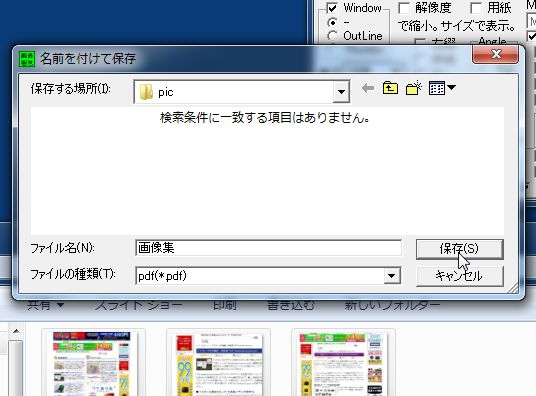Click the ファイル名 input field

pyautogui.click(x=268, y=248)
